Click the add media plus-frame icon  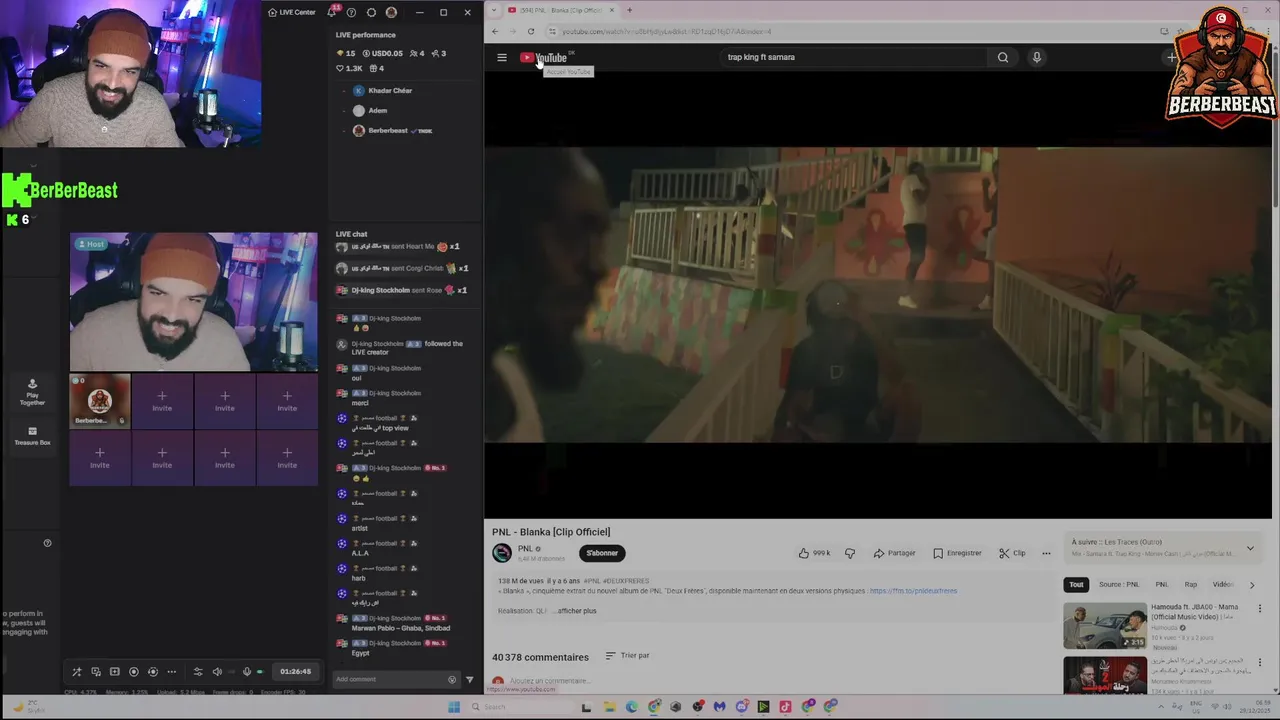(x=114, y=672)
